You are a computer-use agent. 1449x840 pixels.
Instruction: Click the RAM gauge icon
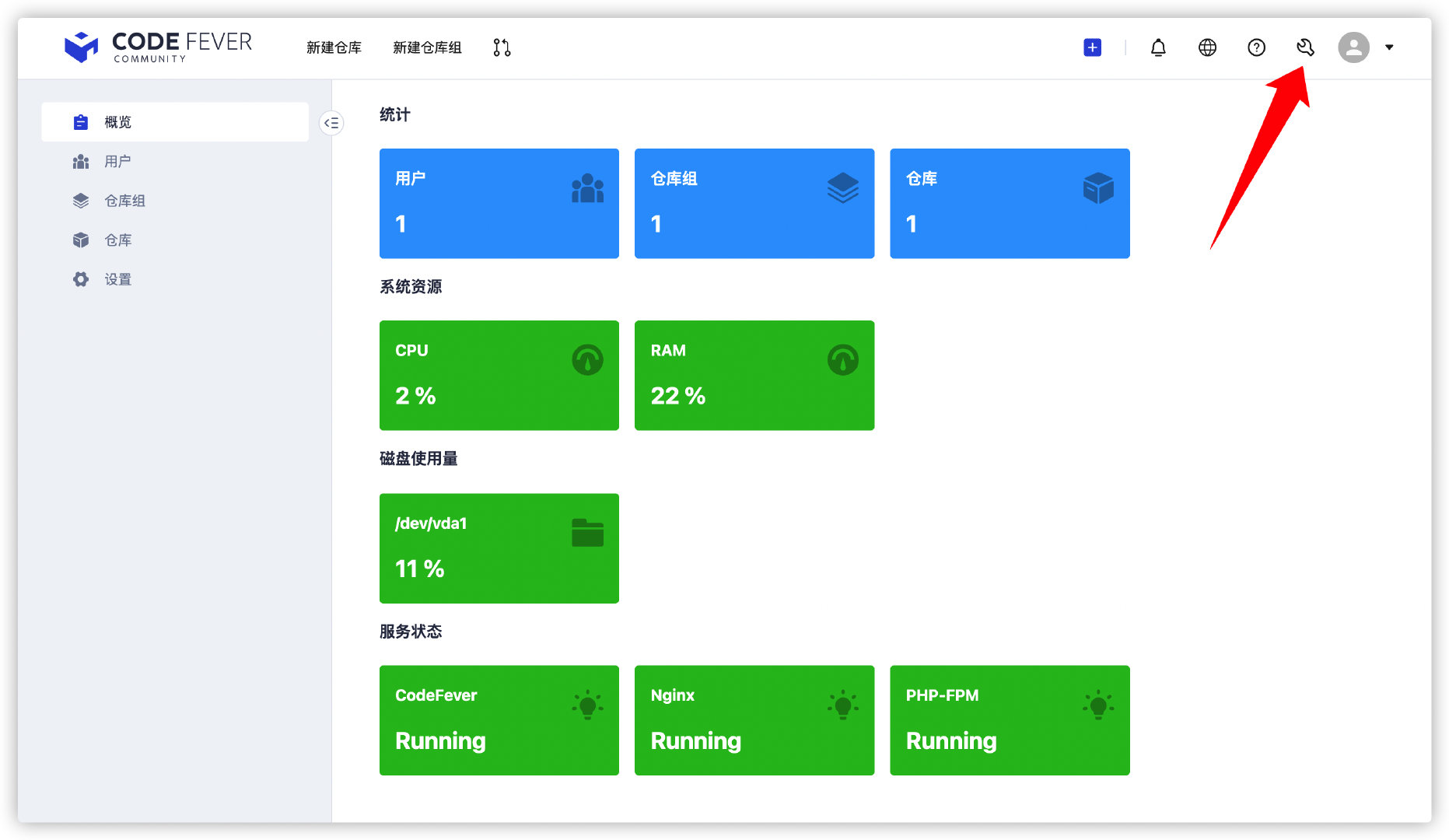click(843, 360)
